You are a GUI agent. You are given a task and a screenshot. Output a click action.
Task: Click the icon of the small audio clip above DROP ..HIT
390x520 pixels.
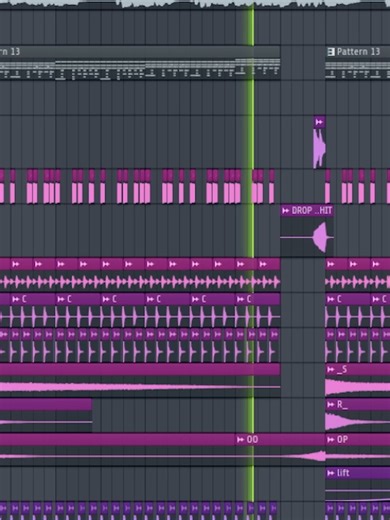click(x=319, y=122)
